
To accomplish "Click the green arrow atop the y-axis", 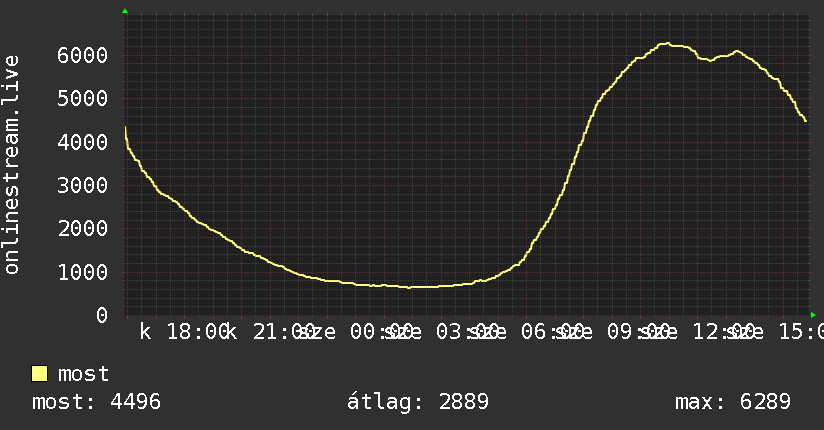I will 125,11.
